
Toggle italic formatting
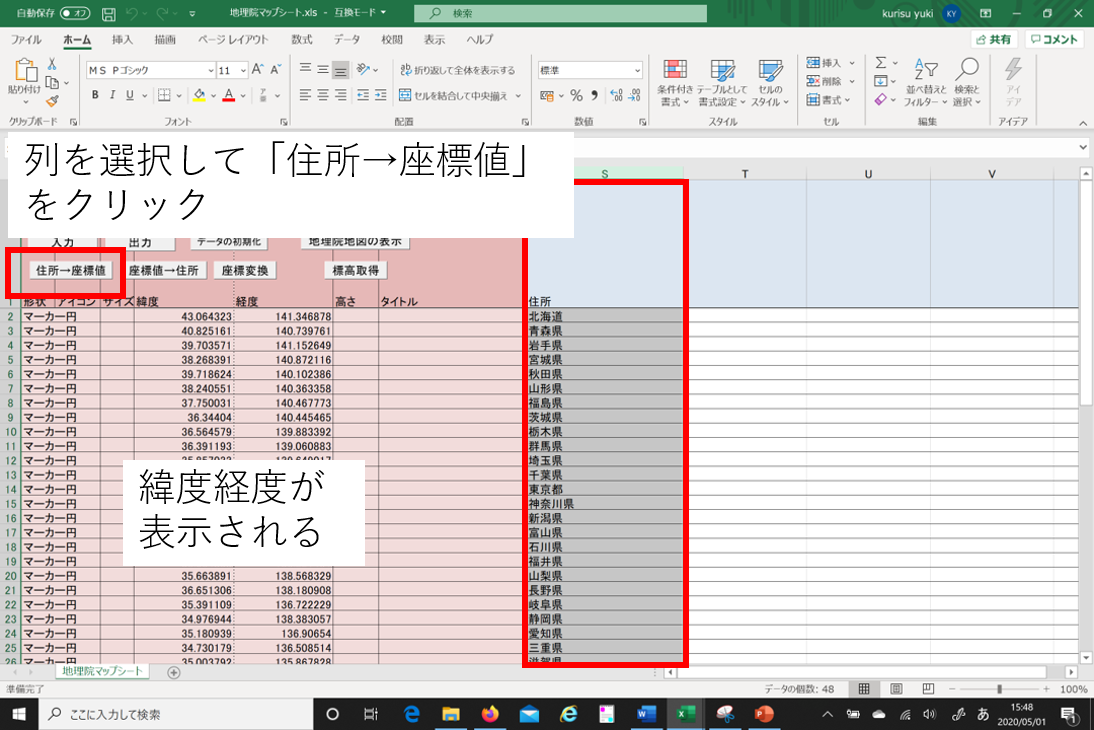click(x=112, y=95)
